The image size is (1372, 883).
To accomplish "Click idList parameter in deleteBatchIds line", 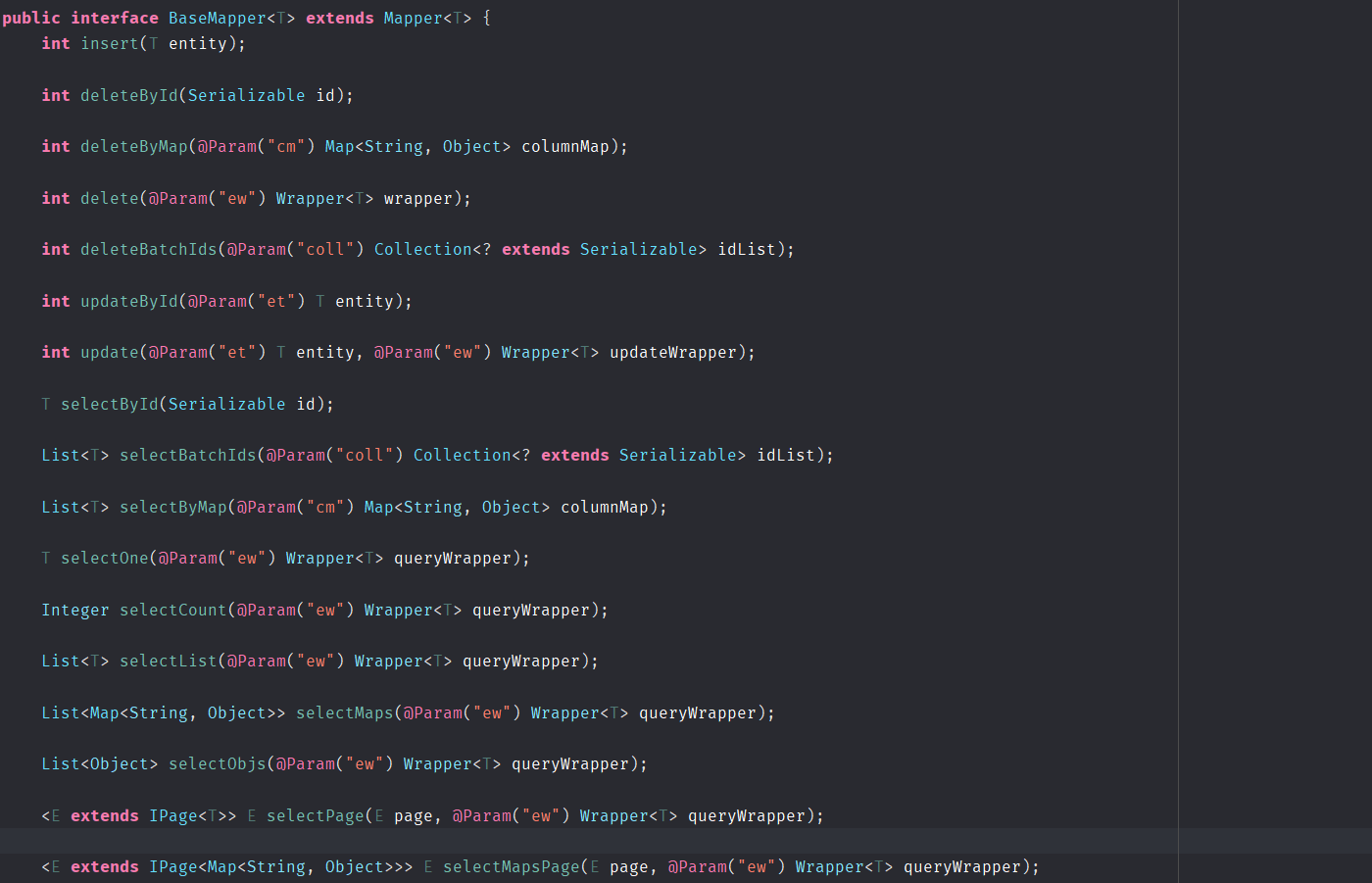I will 747,249.
